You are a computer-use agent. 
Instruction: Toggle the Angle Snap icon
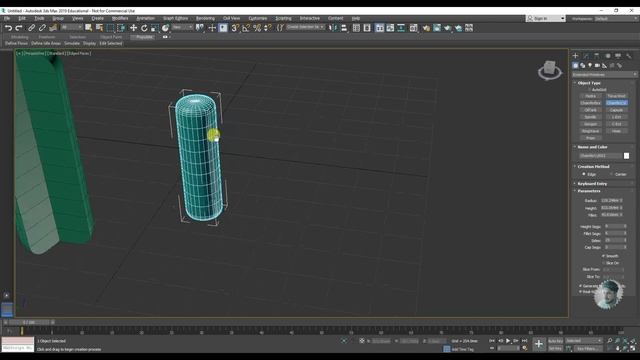point(246,28)
